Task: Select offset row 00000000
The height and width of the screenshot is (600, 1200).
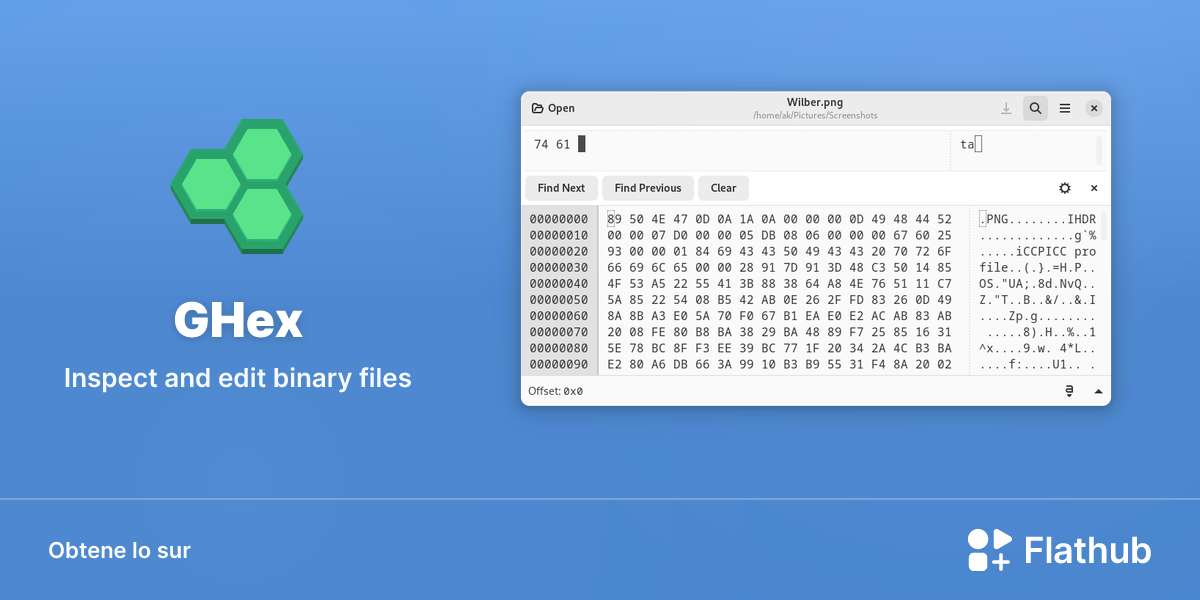Action: (x=559, y=219)
